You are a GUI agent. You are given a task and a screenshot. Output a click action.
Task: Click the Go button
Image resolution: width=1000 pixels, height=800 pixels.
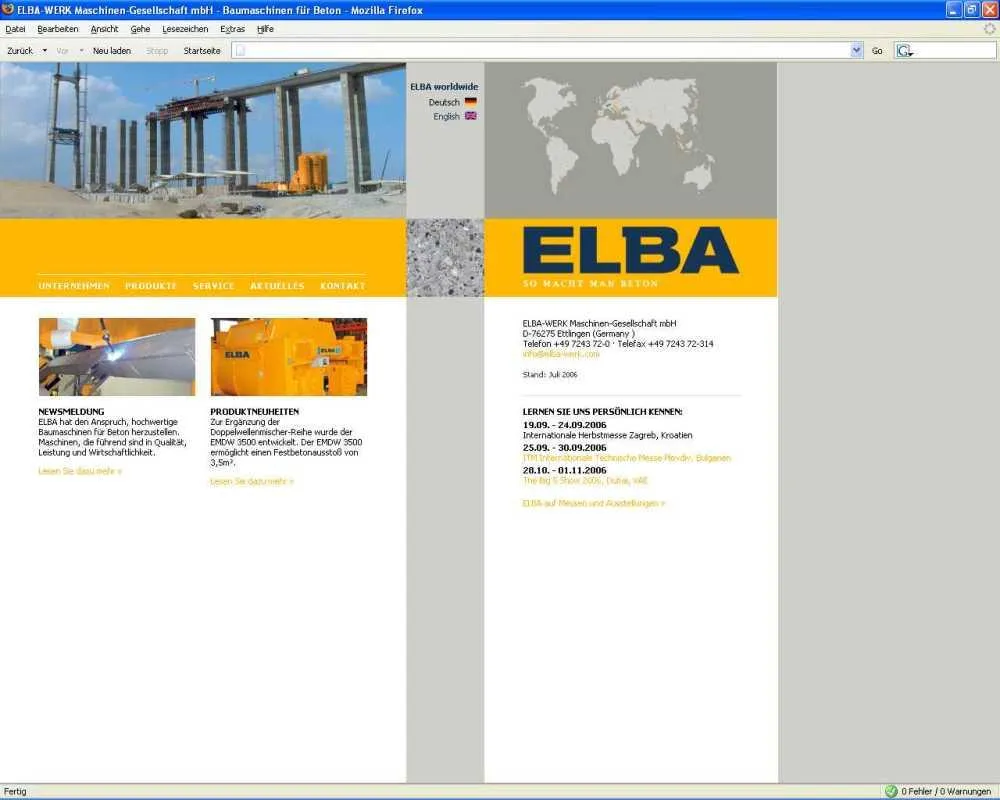[877, 50]
